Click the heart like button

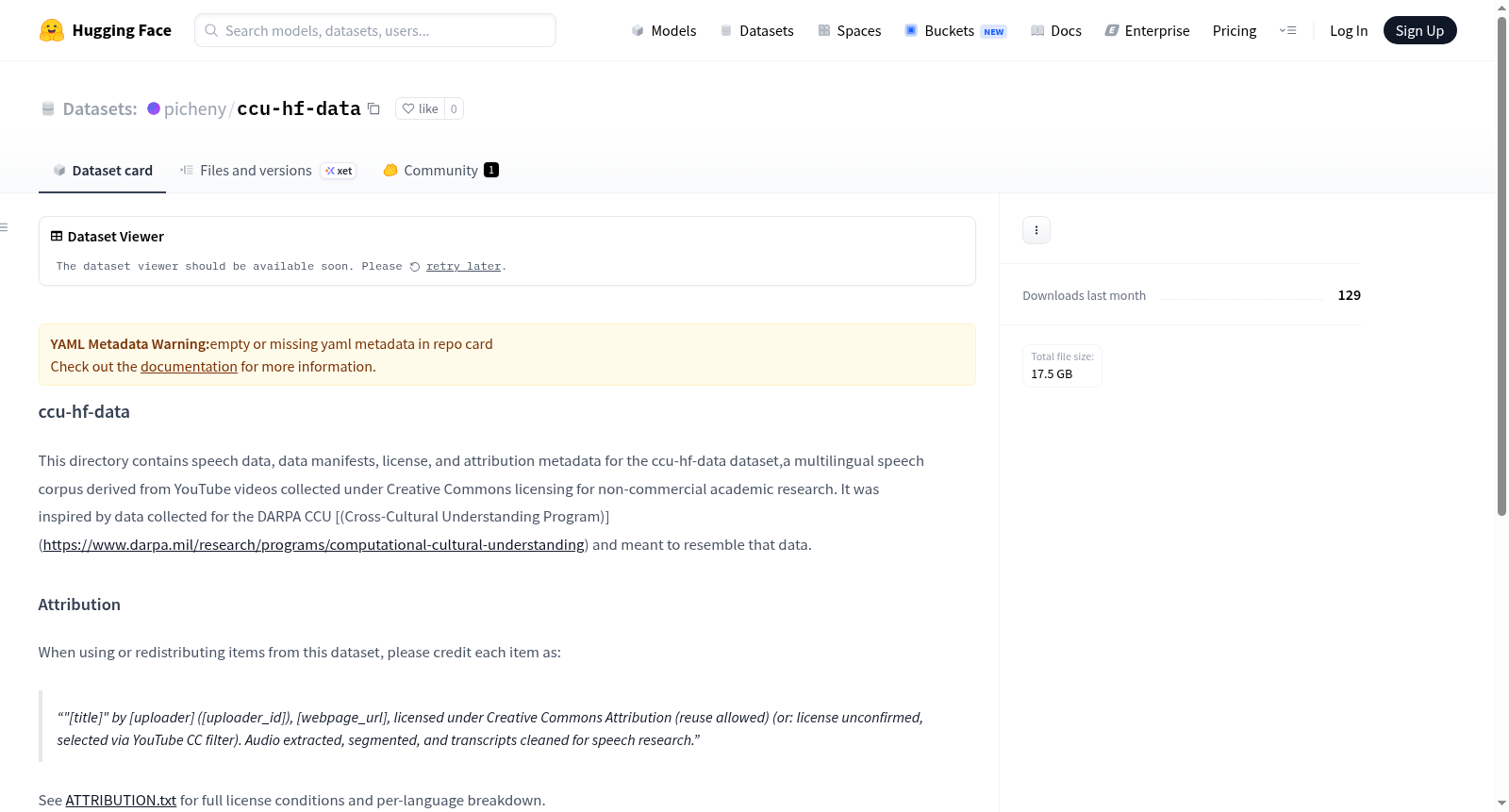click(420, 108)
